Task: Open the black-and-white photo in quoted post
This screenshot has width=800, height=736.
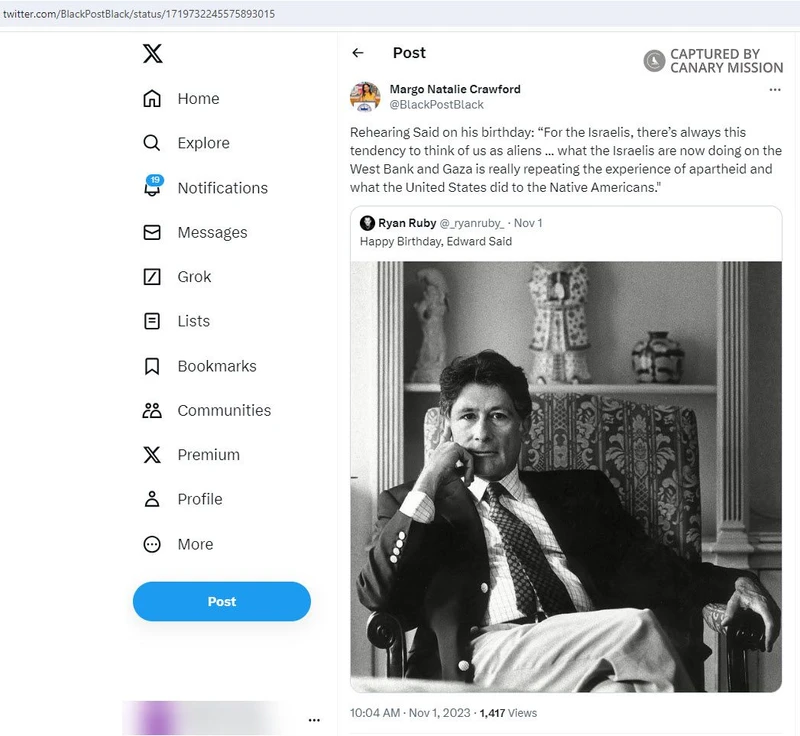Action: (x=566, y=475)
